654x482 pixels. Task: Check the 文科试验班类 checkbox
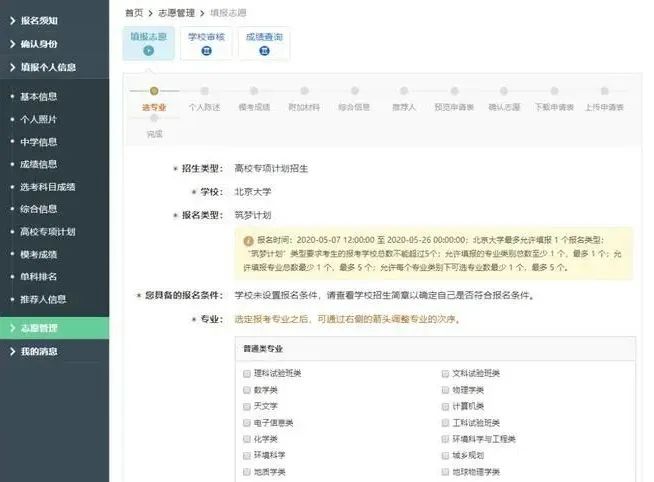tap(445, 374)
